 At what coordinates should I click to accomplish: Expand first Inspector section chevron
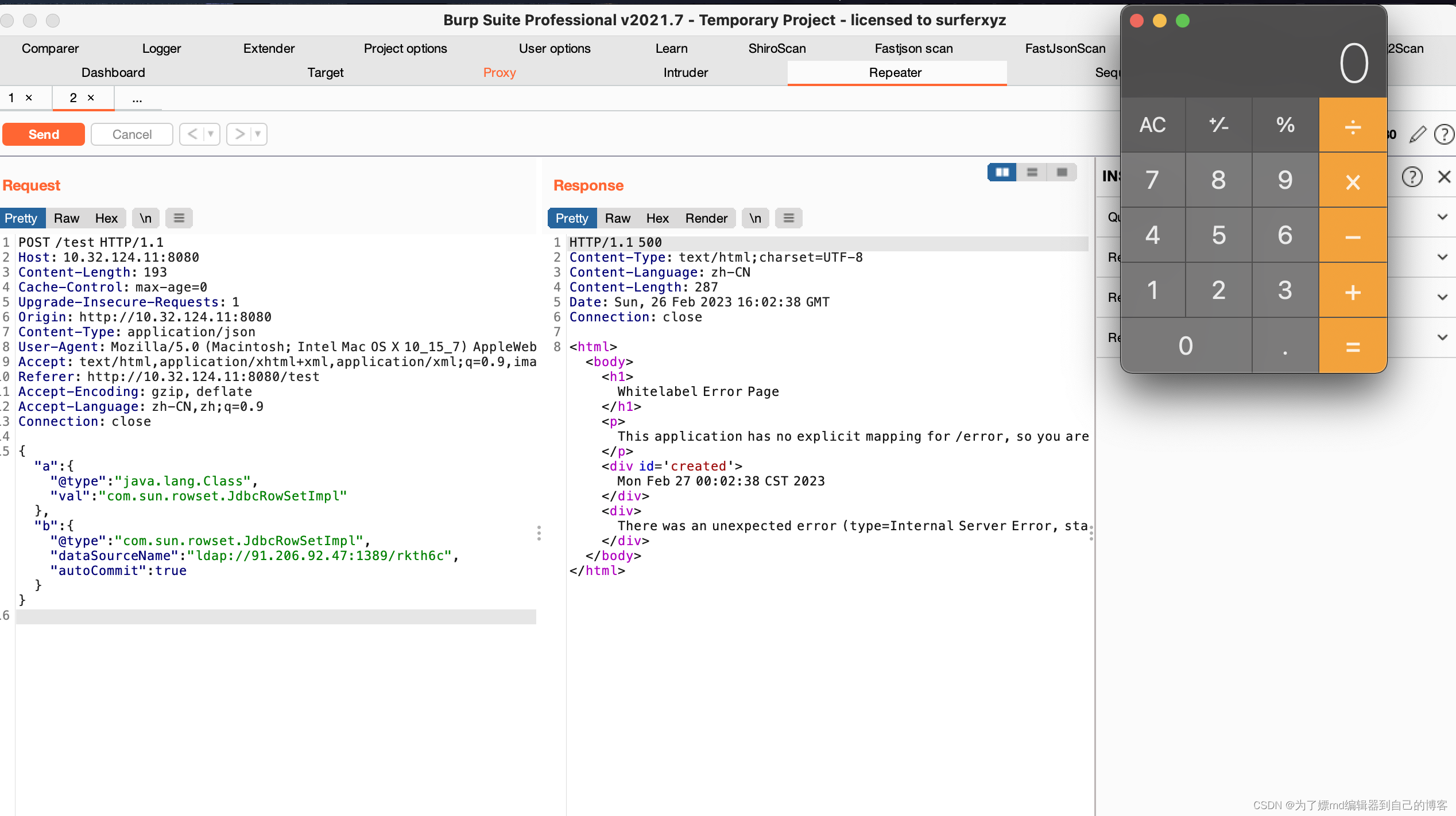[1442, 217]
